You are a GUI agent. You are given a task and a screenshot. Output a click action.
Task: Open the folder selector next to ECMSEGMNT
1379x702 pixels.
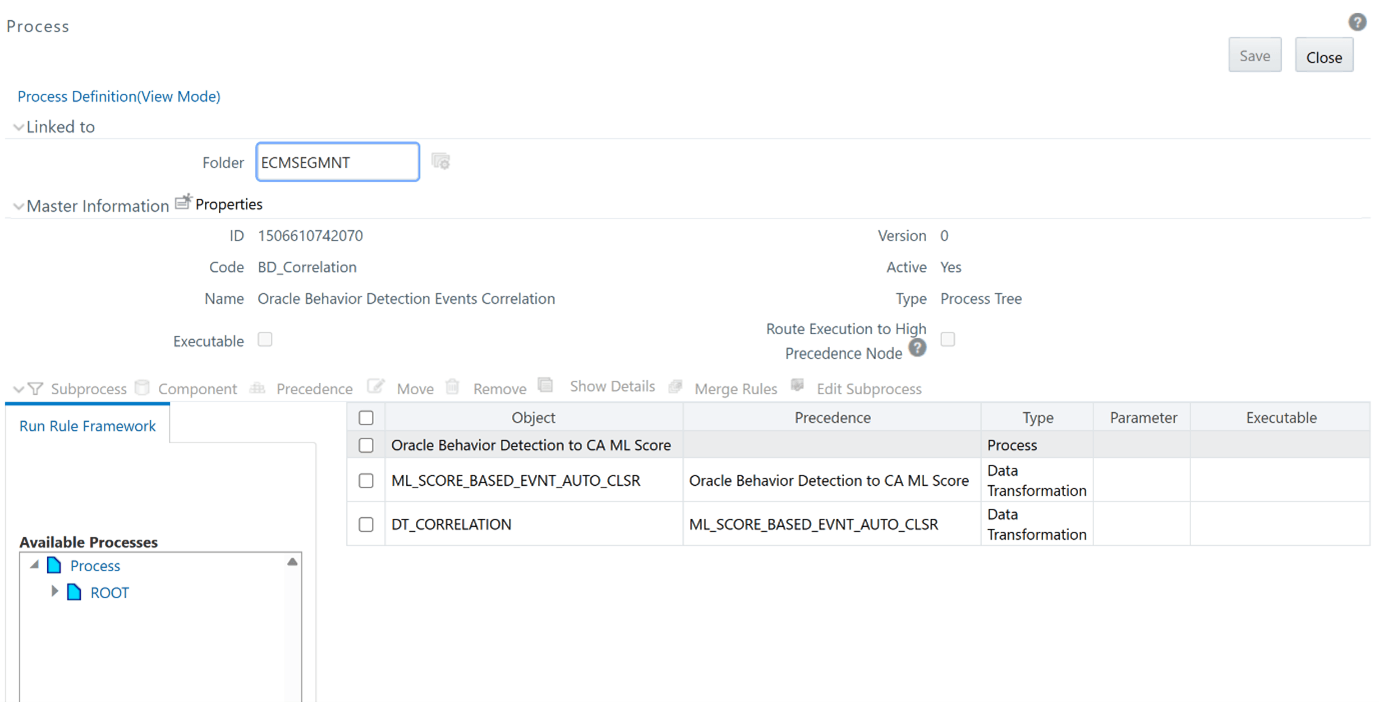click(440, 161)
